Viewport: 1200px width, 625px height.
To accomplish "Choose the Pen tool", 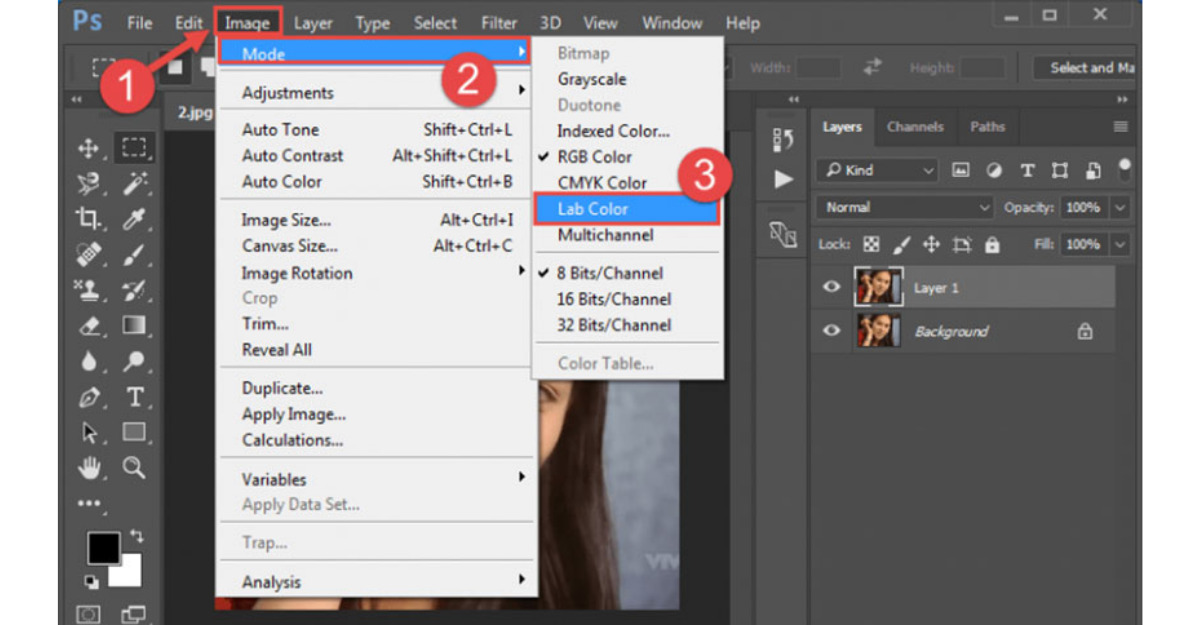I will click(x=90, y=398).
